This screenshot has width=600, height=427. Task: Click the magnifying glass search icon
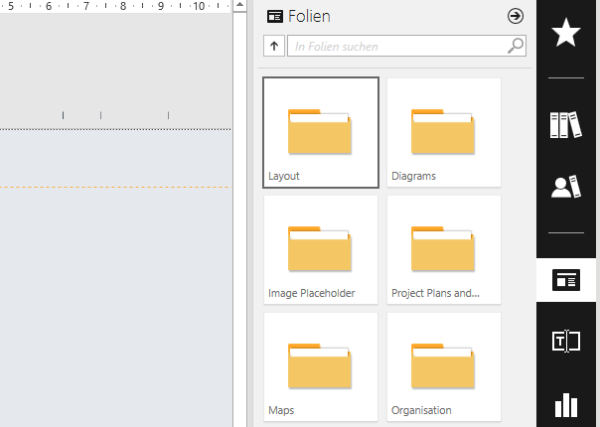click(x=515, y=46)
